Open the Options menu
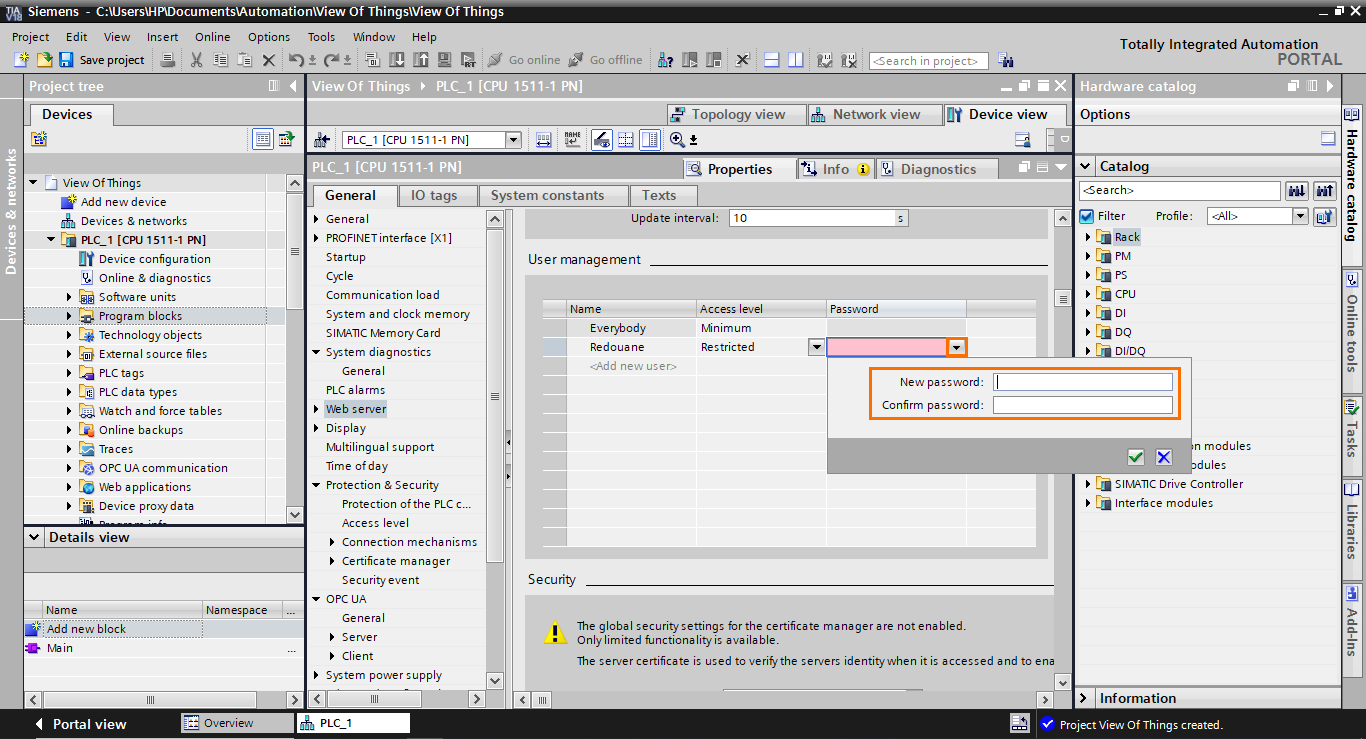Viewport: 1366px width, 739px height. [269, 37]
